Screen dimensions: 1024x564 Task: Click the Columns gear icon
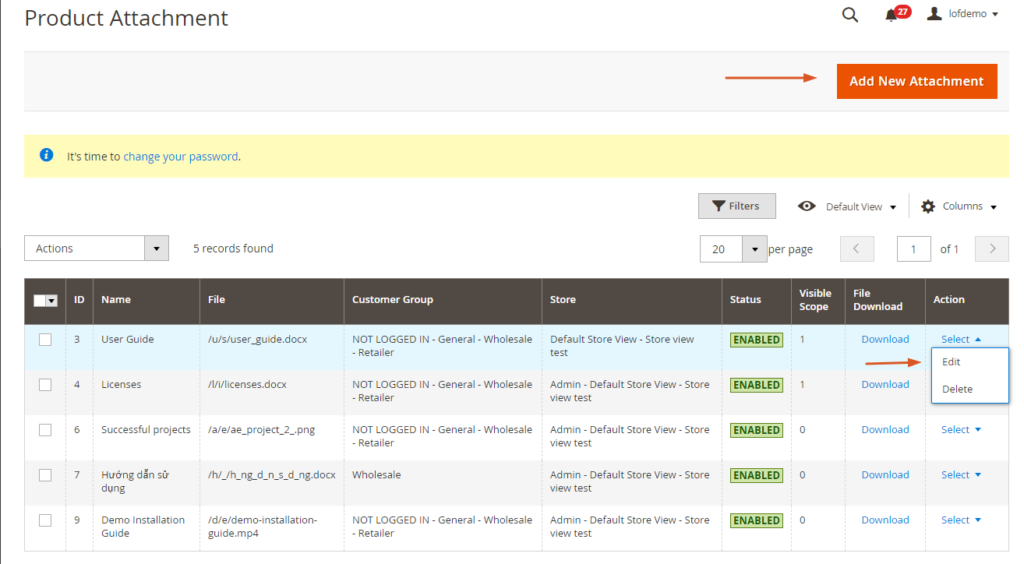click(x=928, y=206)
